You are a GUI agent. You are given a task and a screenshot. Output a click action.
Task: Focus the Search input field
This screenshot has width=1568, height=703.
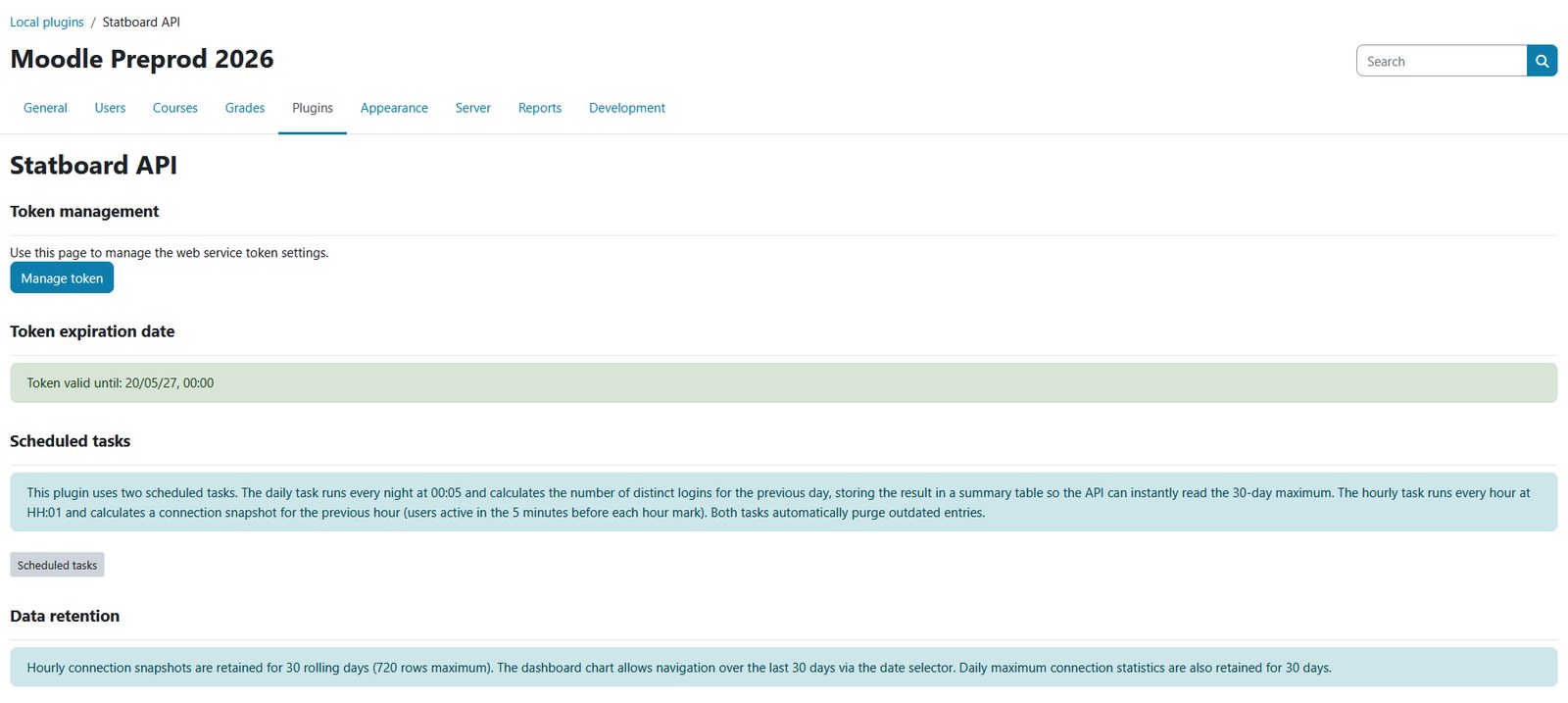1442,61
